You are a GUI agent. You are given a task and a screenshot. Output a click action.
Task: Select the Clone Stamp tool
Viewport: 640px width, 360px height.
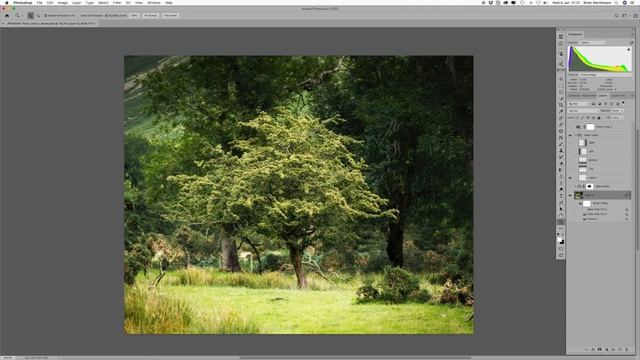click(561, 151)
